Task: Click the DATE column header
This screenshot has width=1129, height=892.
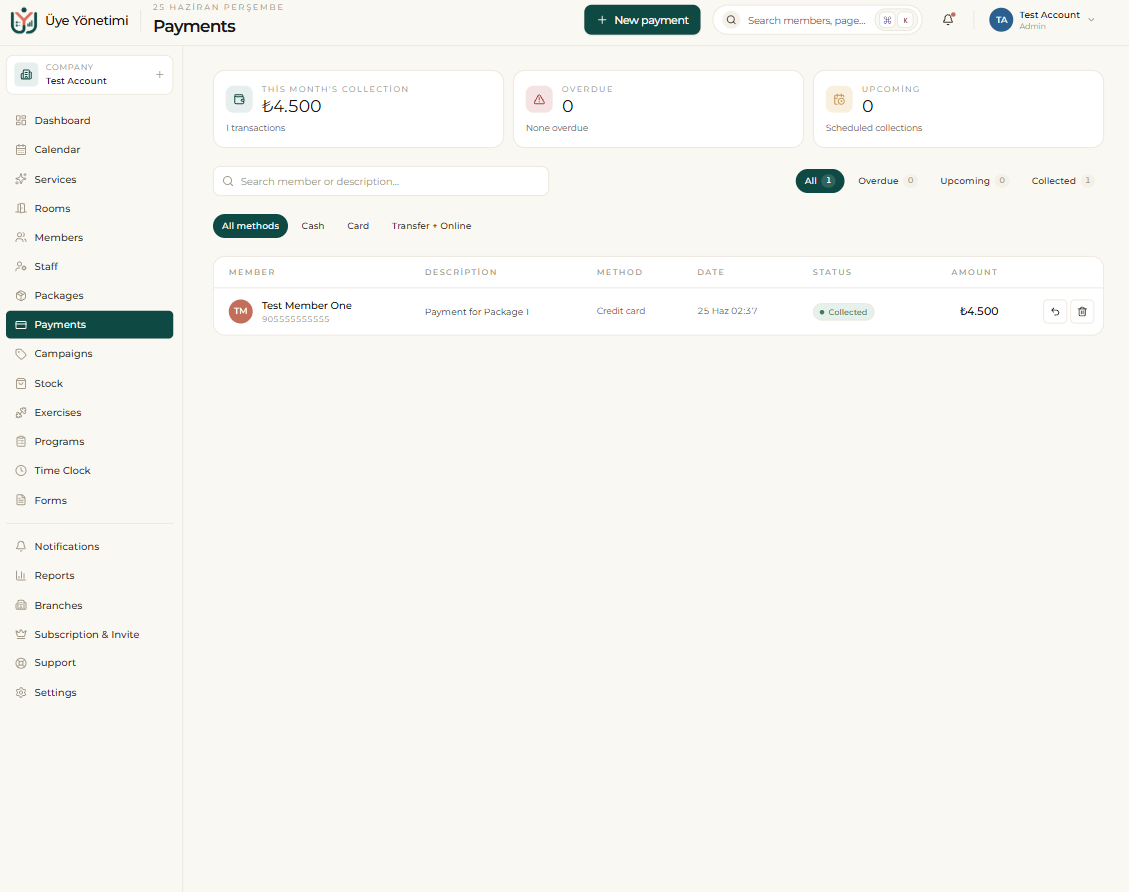Action: 711,272
